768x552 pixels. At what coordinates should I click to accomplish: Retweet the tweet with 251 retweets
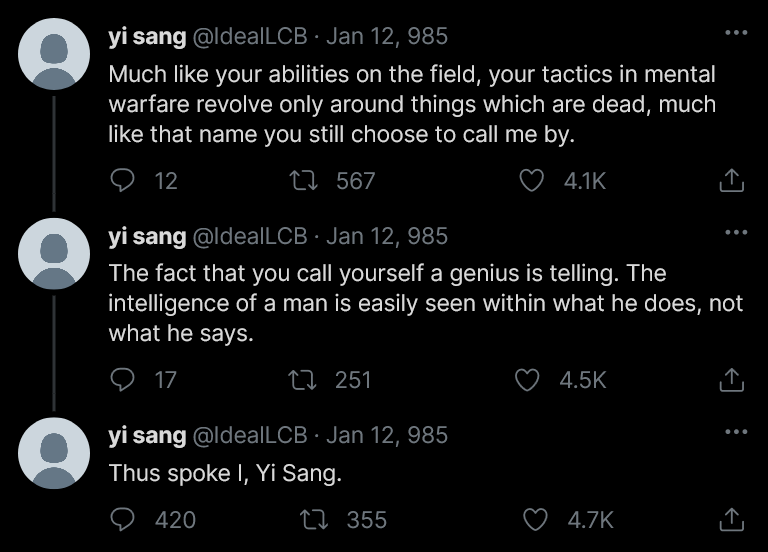point(299,380)
